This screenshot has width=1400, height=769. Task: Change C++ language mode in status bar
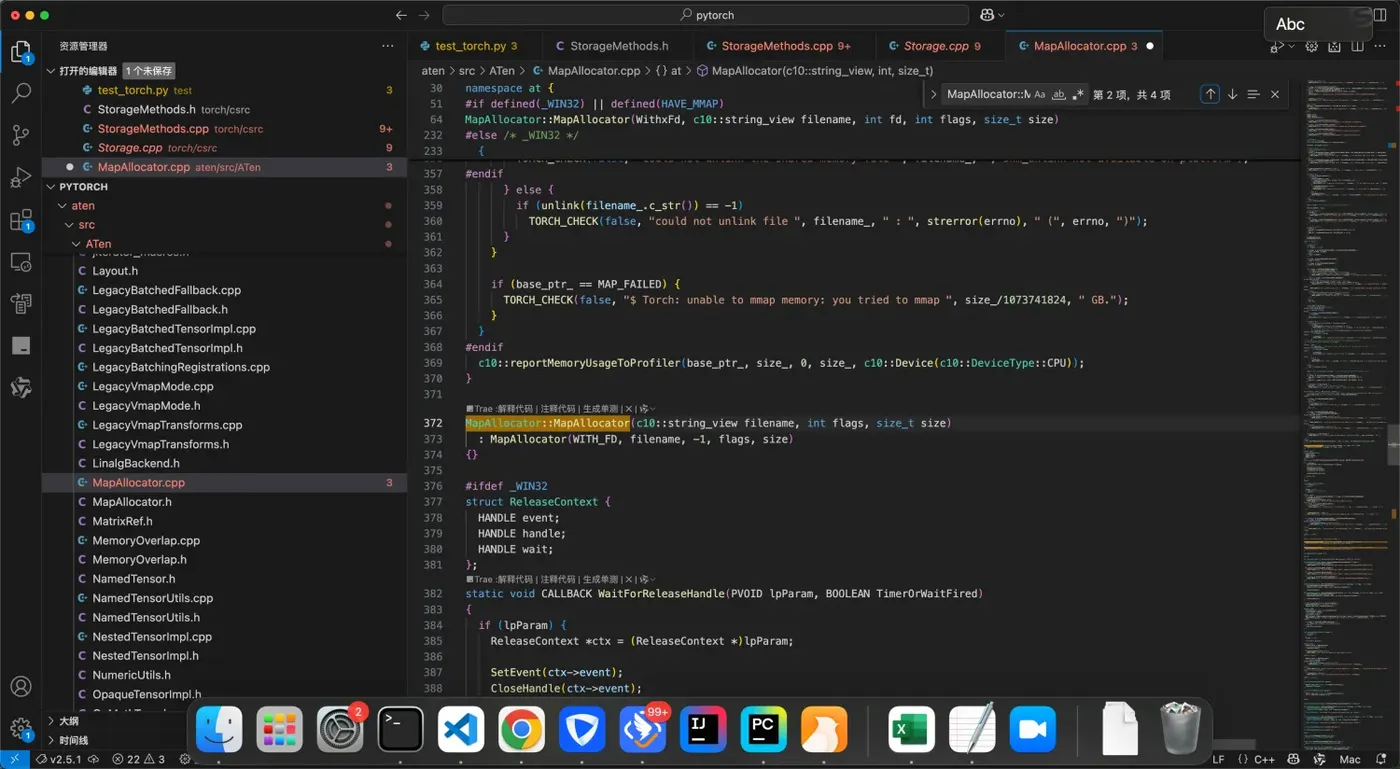click(1264, 760)
